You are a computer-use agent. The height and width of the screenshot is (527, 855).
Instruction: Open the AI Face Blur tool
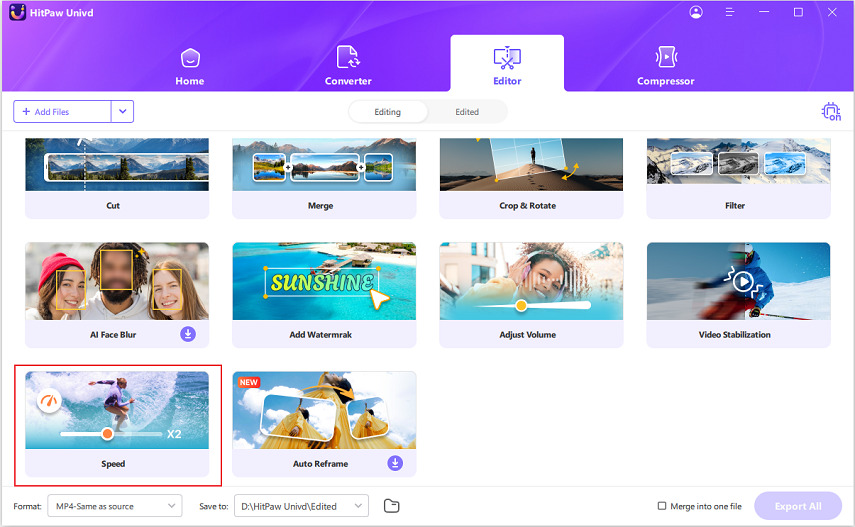[x=117, y=295]
